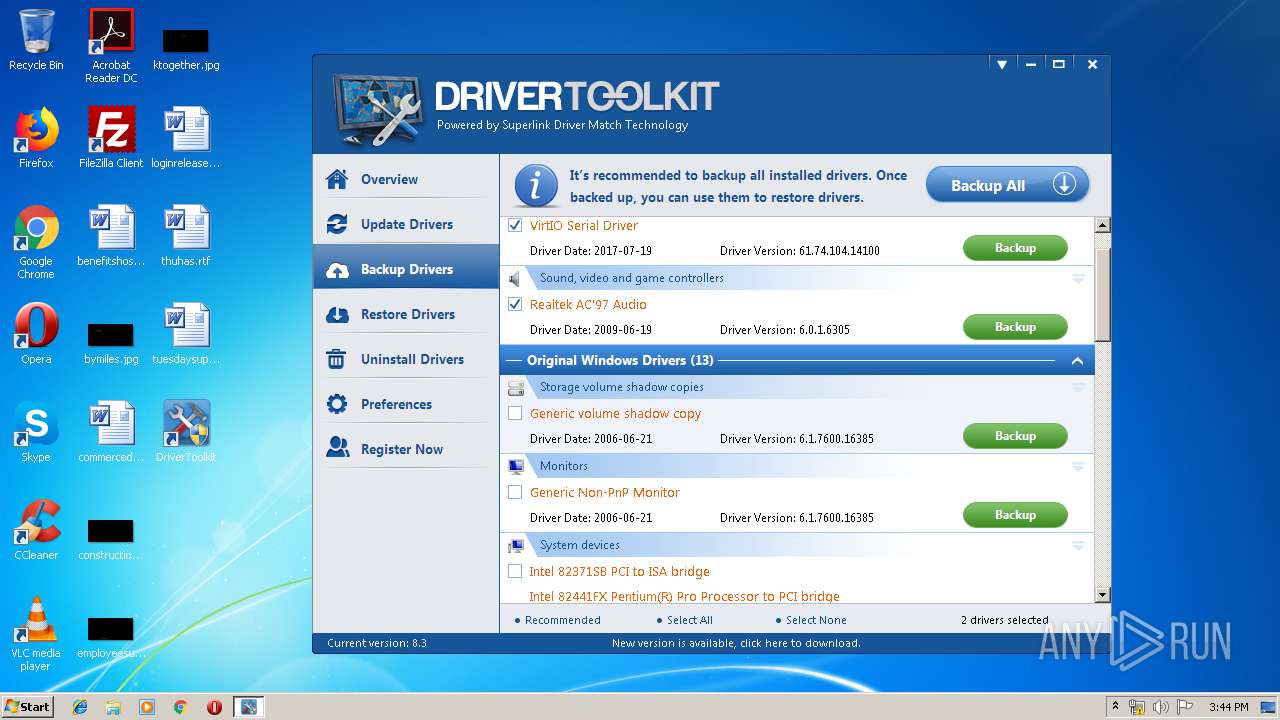Viewport: 1280px width, 720px height.
Task: Click the Restore Drivers download icon
Action: [337, 314]
